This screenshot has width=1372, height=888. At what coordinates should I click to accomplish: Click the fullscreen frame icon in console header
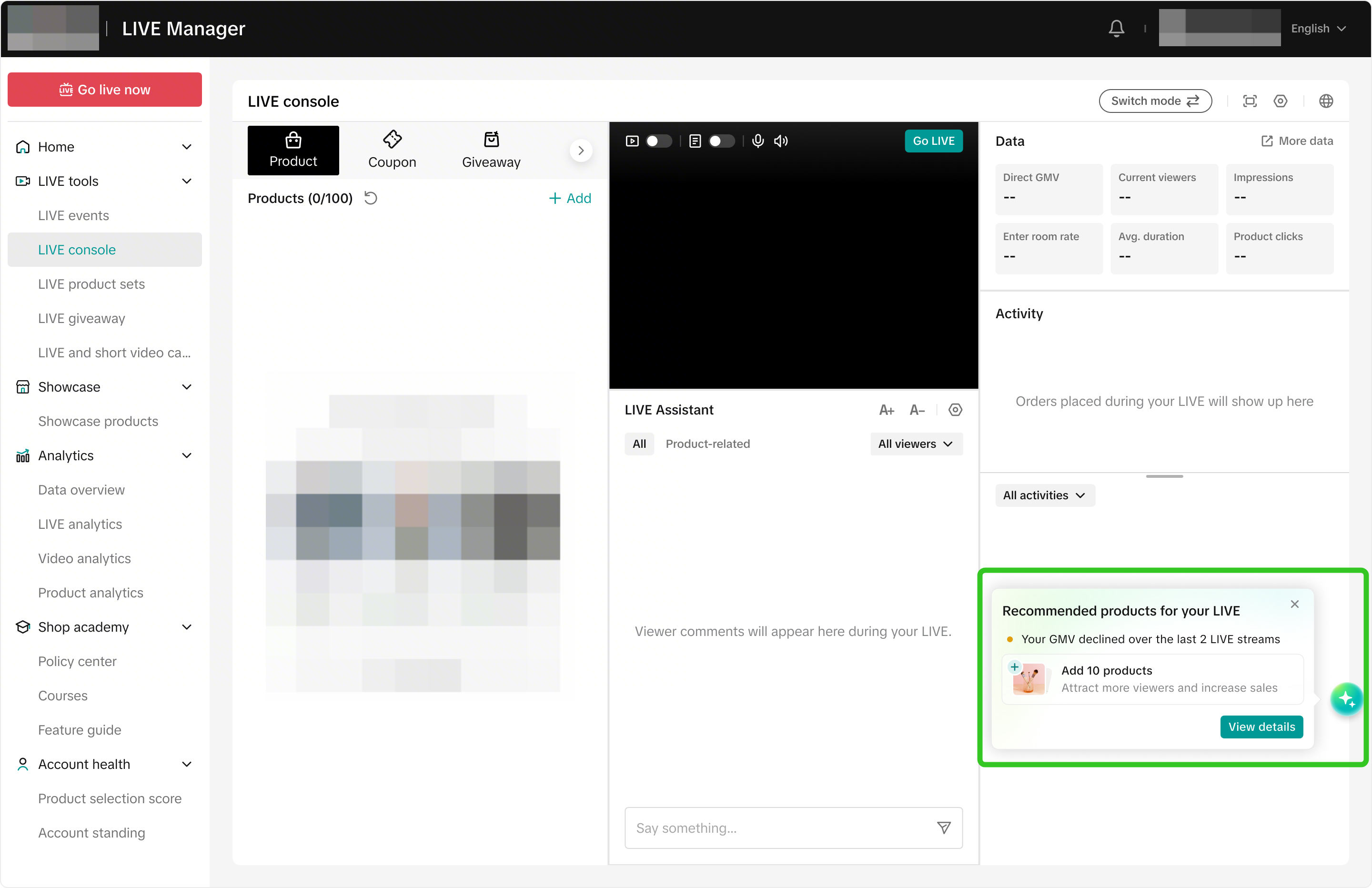point(1250,101)
